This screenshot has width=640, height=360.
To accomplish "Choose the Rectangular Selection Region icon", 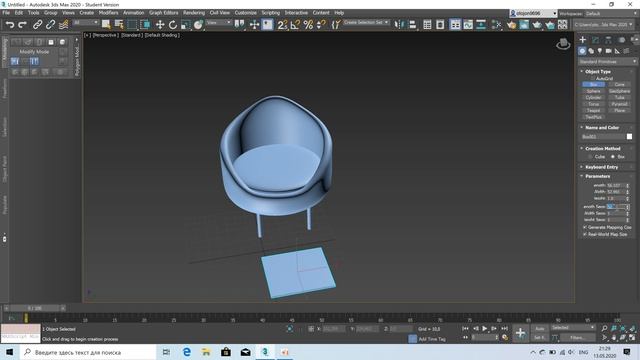I will (132, 24).
